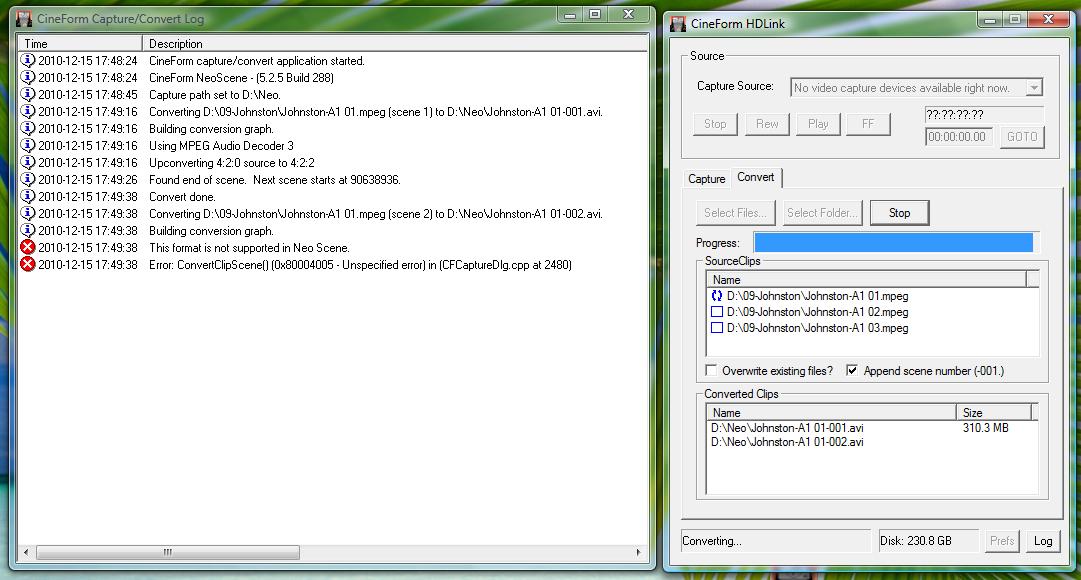1081x580 pixels.
Task: Click the 'Error: ConvertClipScene()' log entry text
Action: coord(361,265)
